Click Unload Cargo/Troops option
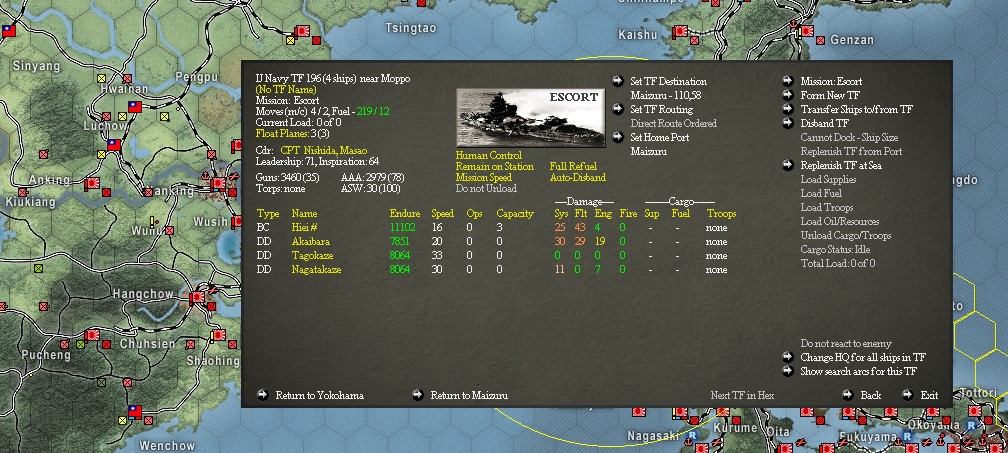Screen dimensions: 1008x453 (x=846, y=235)
